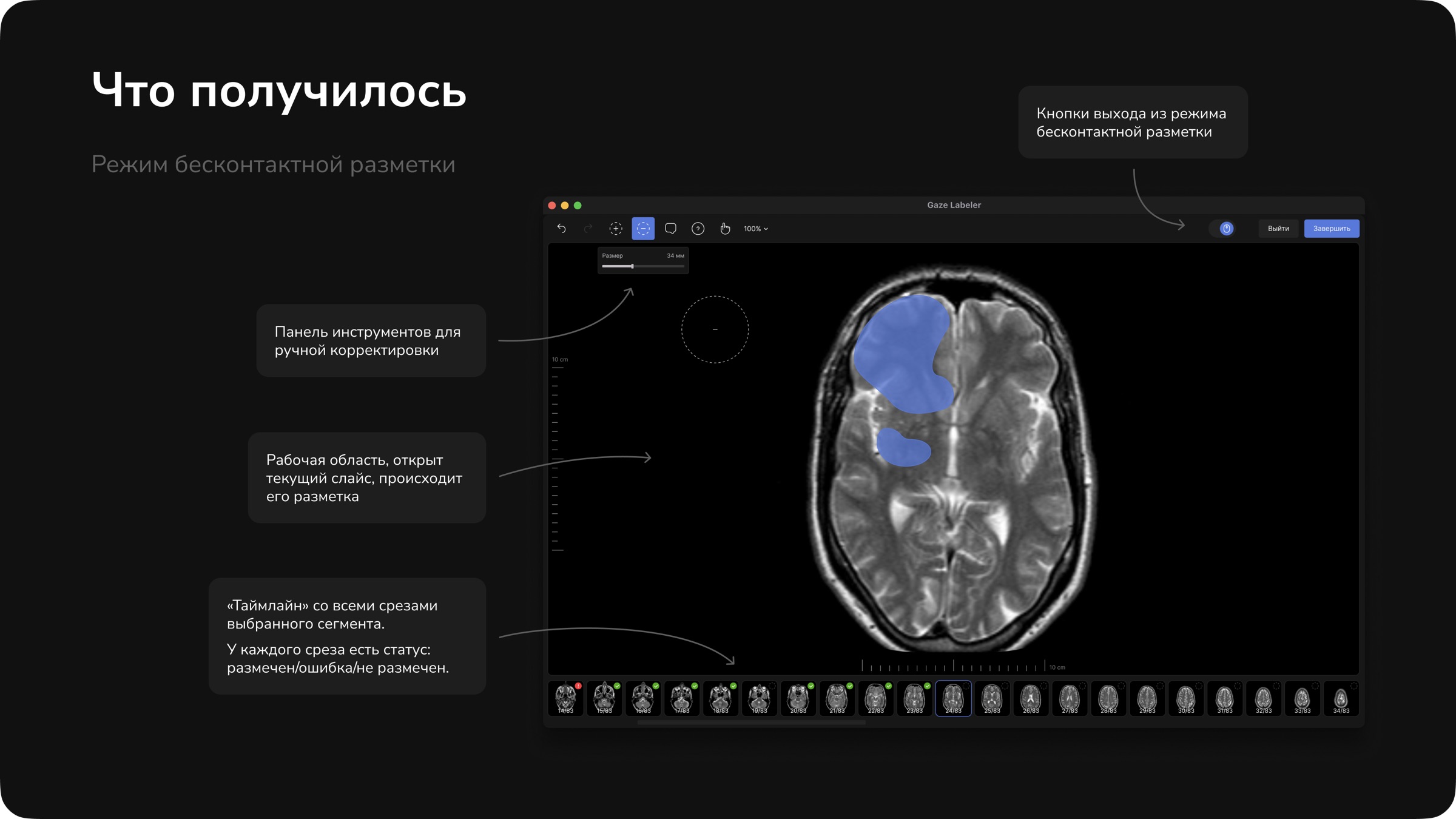
Task: Open slice thumbnail 31/83
Action: click(x=1225, y=698)
